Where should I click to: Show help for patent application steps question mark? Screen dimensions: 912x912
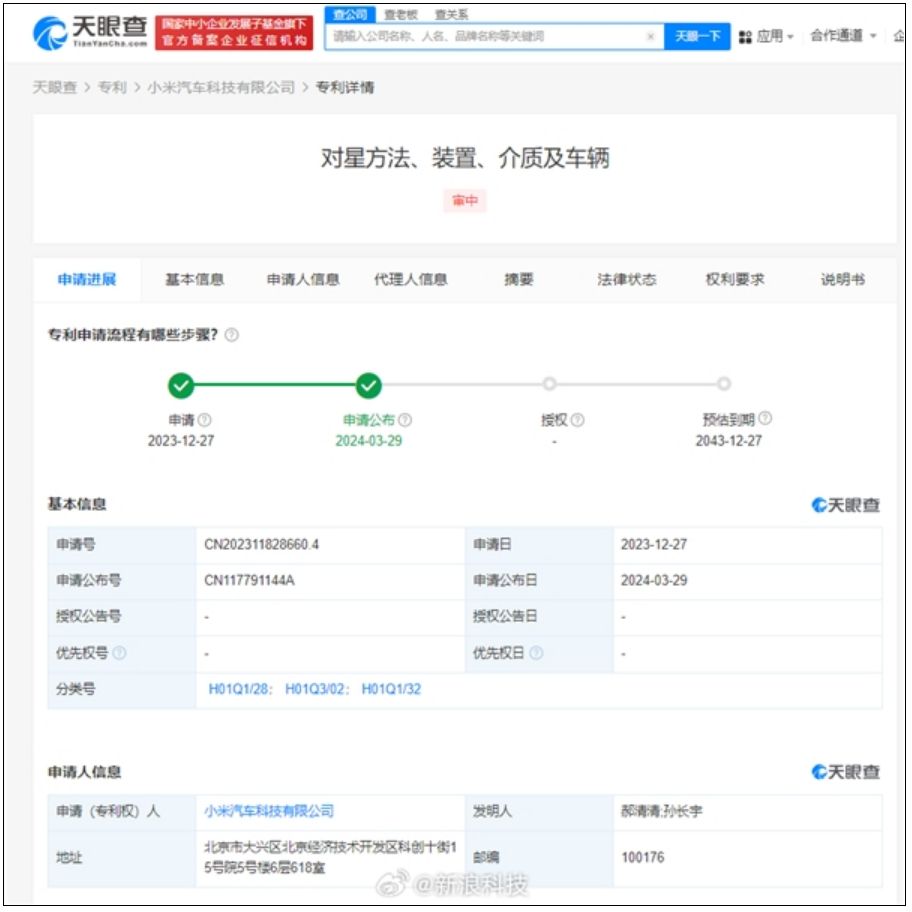pos(231,335)
